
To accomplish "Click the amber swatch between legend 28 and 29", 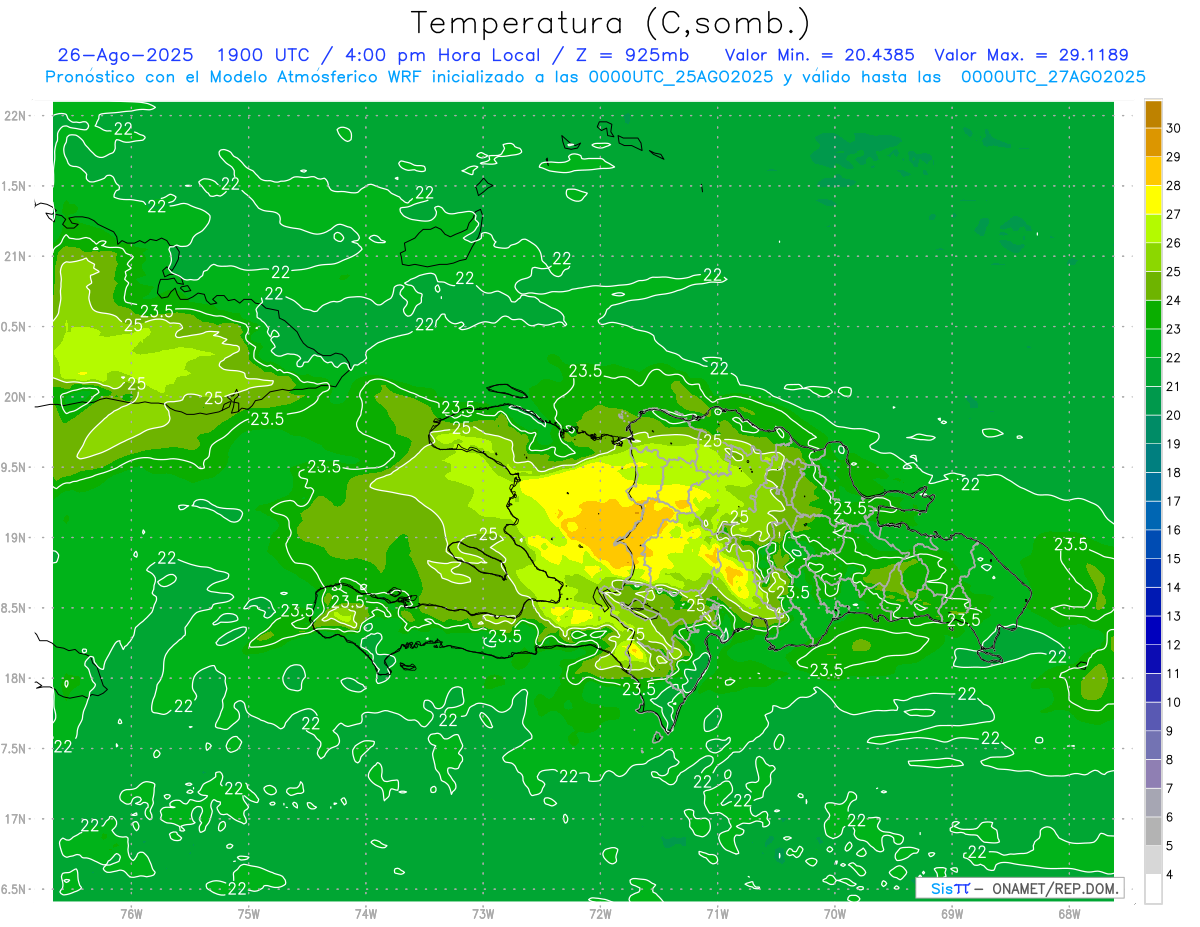I will [1153, 171].
